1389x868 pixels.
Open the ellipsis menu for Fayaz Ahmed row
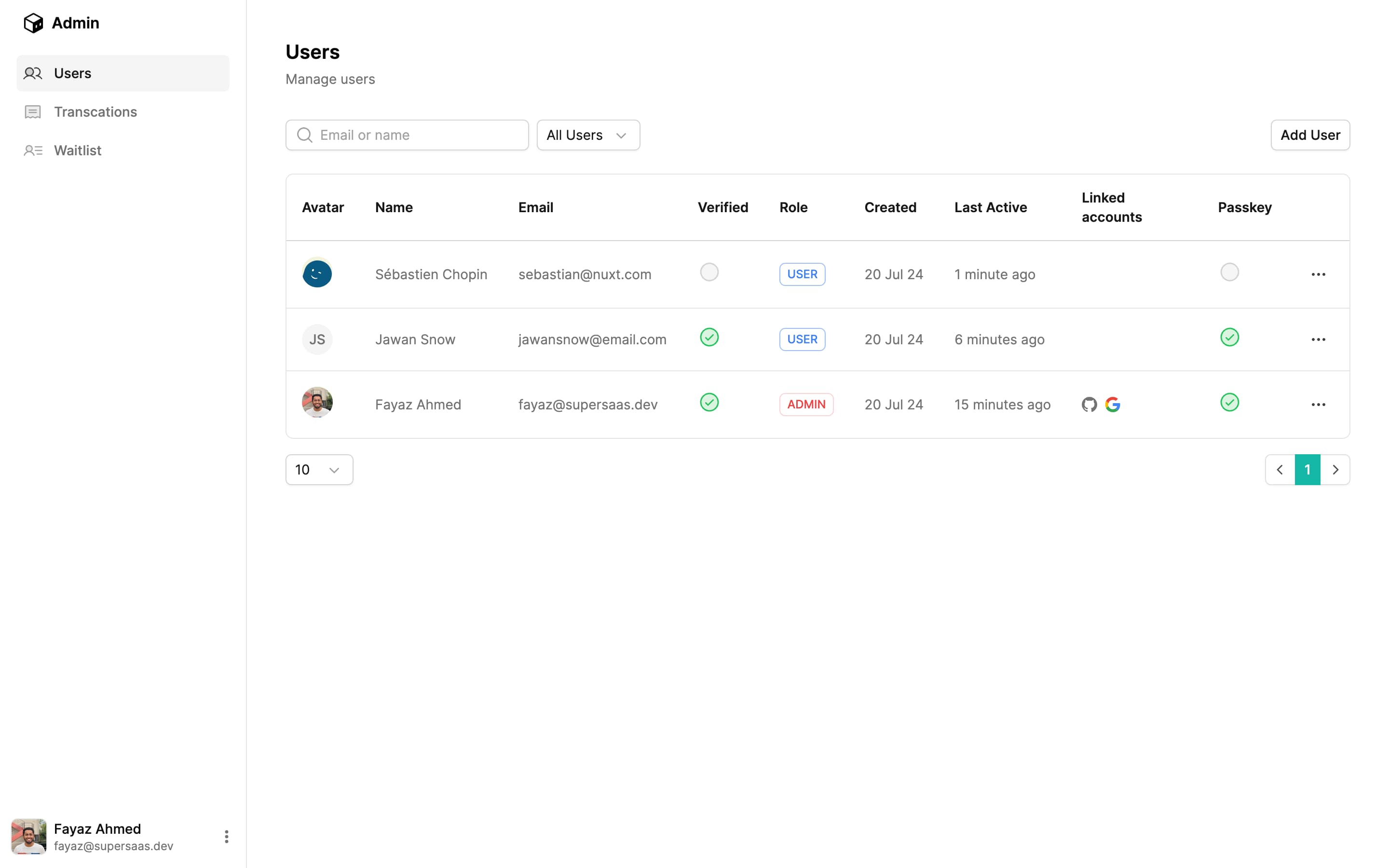(1318, 405)
